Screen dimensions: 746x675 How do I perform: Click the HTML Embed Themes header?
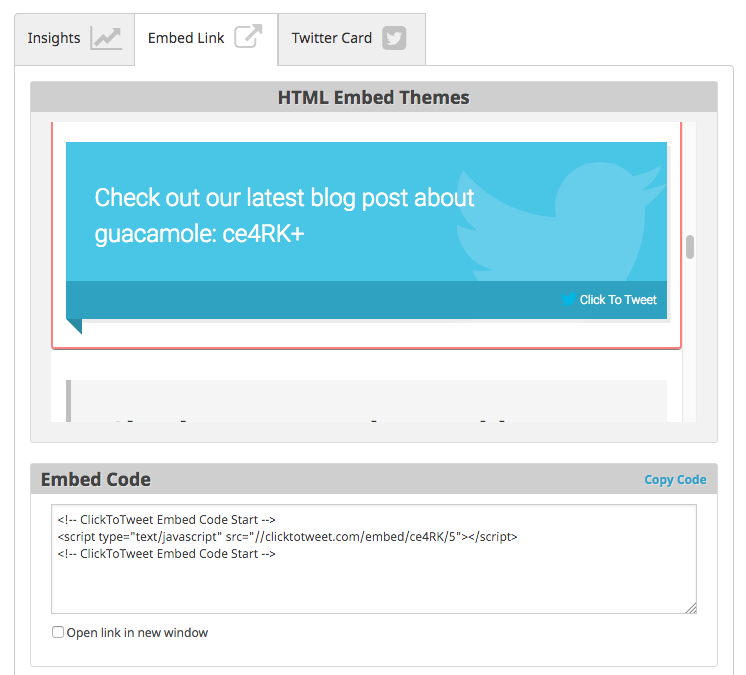[x=373, y=98]
